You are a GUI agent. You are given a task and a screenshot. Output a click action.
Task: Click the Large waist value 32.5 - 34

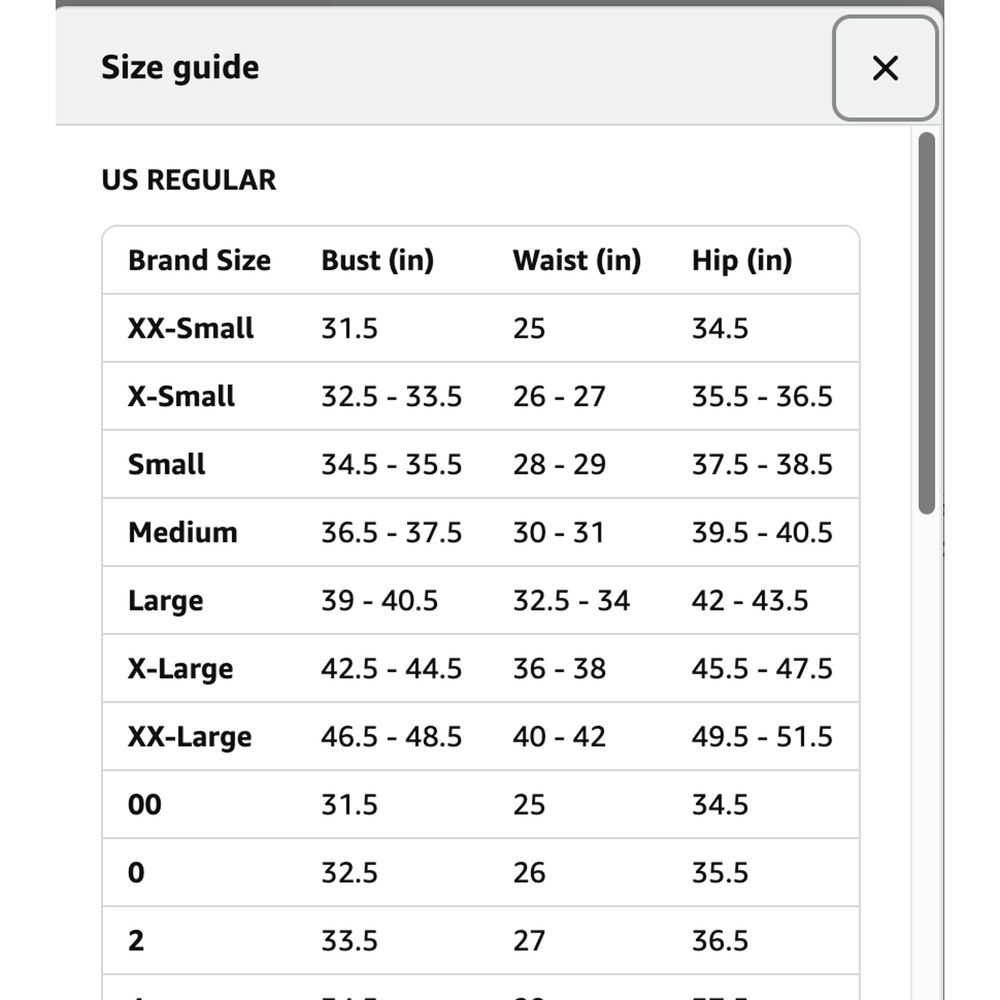(x=571, y=601)
